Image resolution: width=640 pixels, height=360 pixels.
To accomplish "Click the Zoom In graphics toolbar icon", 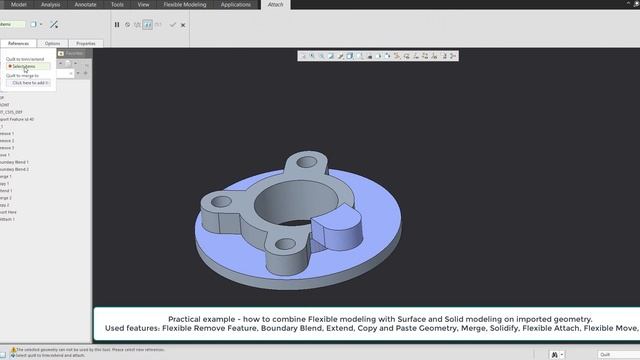I will pyautogui.click(x=313, y=56).
